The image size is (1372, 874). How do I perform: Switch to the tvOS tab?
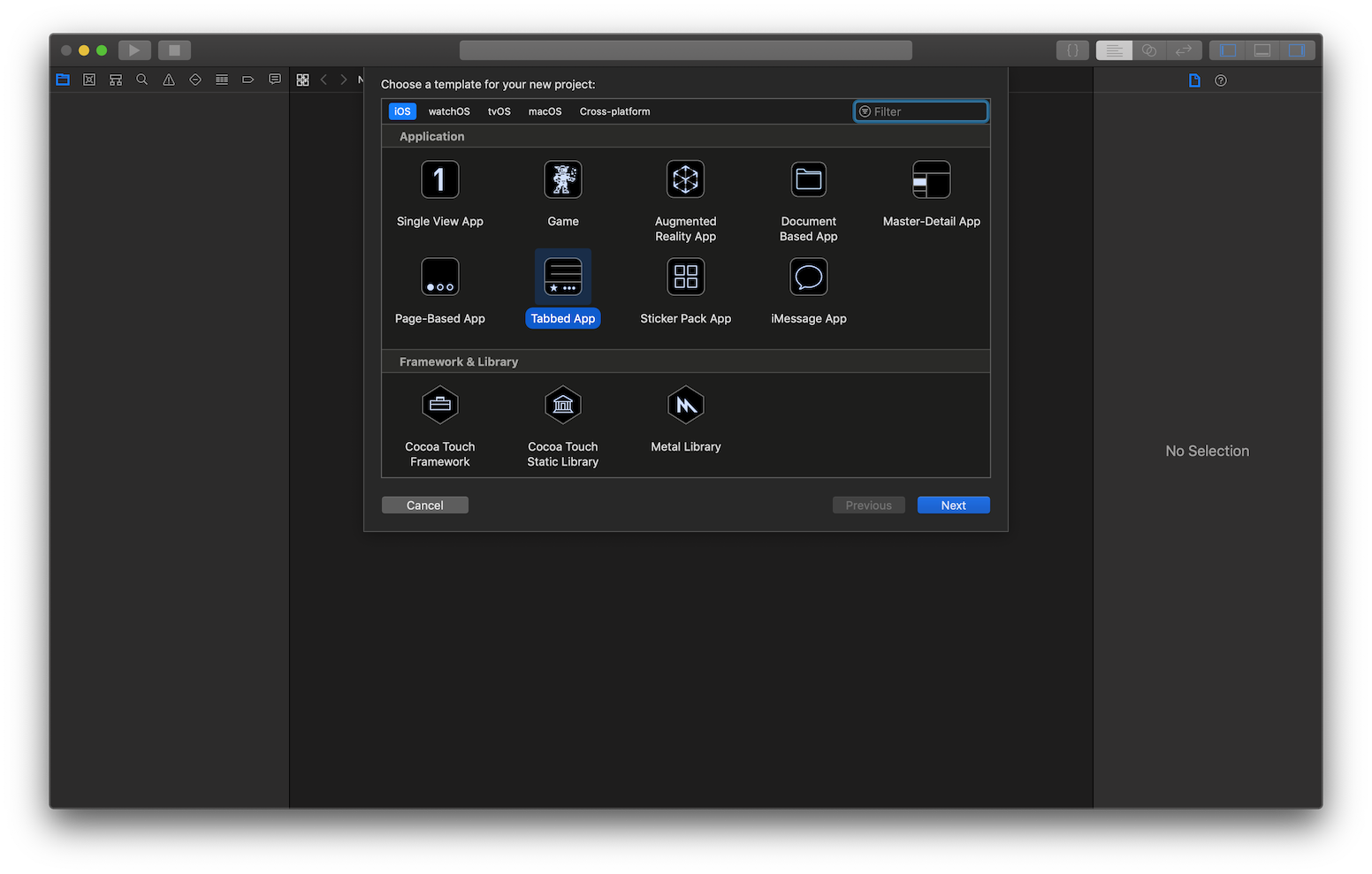tap(499, 111)
